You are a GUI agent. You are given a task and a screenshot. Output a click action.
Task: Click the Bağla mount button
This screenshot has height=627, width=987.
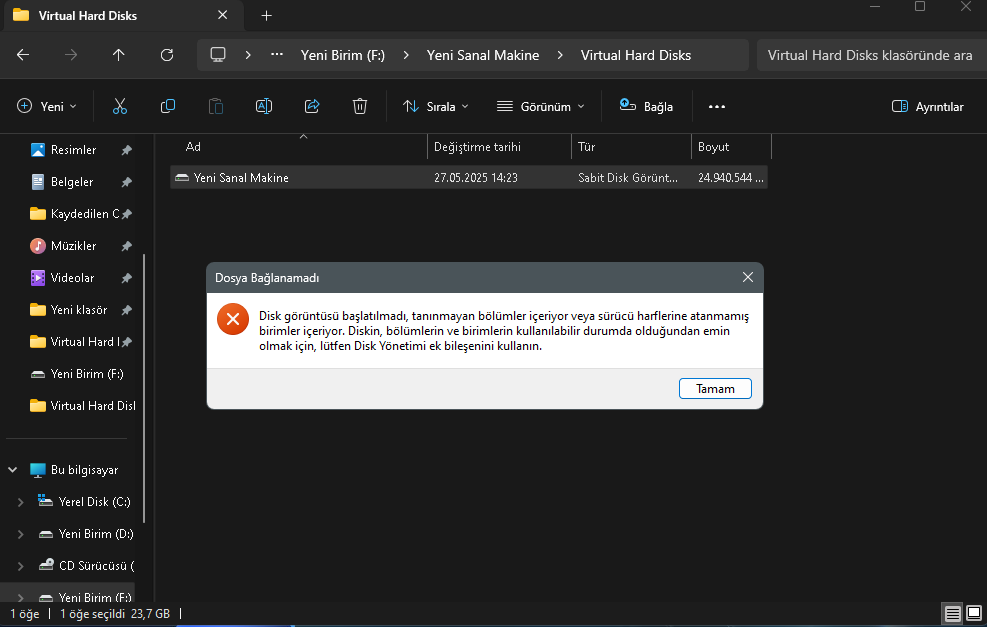point(646,106)
